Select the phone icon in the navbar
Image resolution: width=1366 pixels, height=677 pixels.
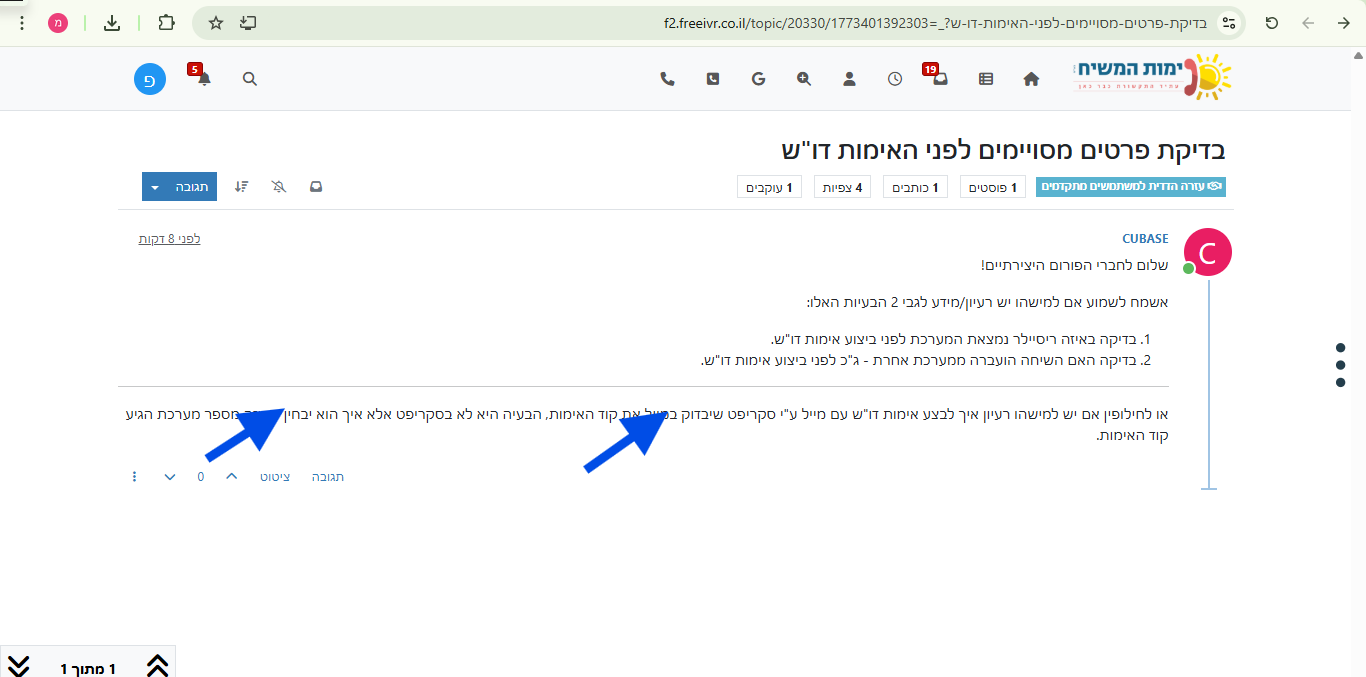667,78
